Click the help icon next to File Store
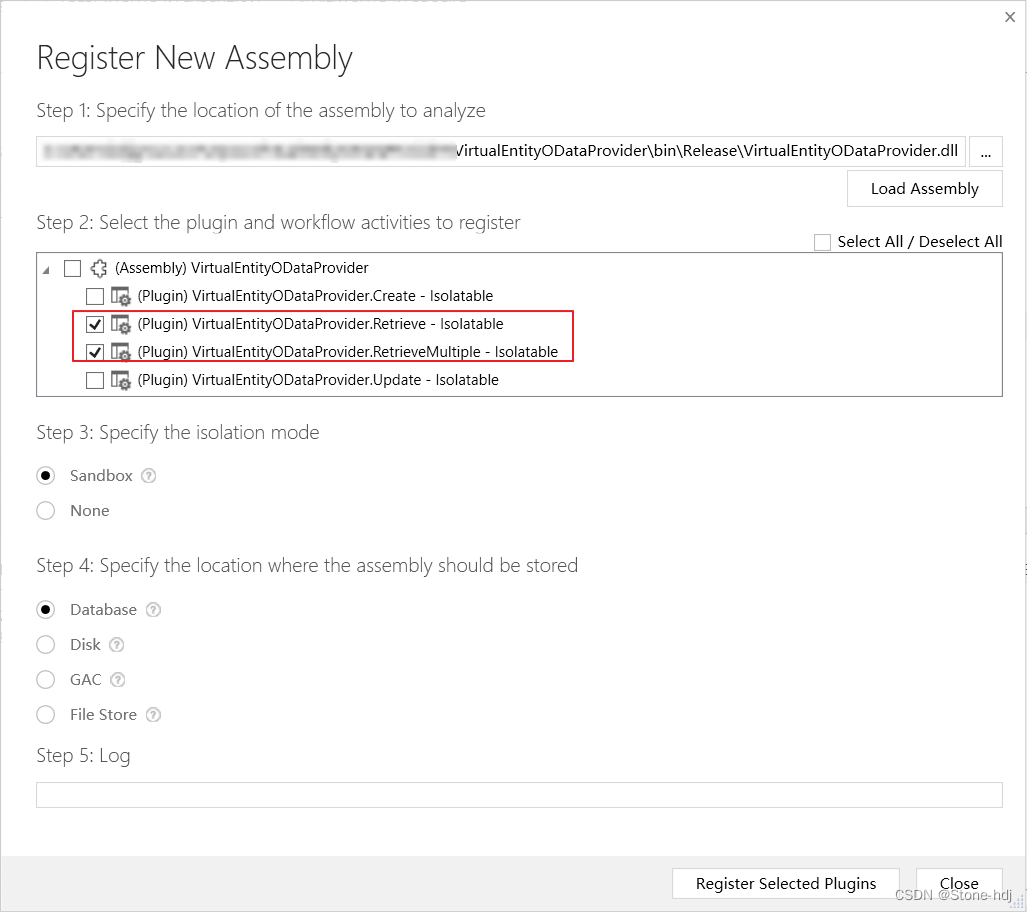1027x912 pixels. click(152, 714)
